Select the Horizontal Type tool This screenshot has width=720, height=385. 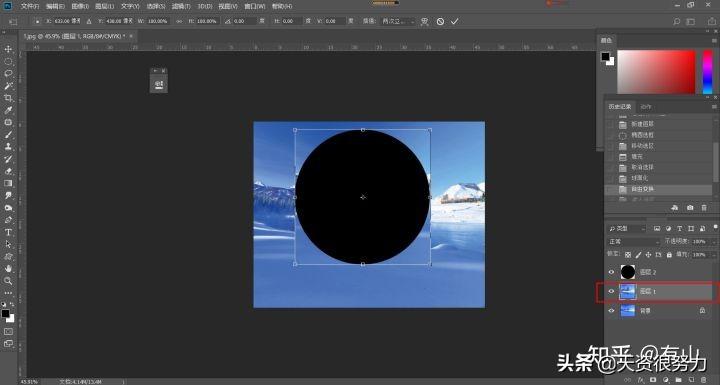(8, 232)
